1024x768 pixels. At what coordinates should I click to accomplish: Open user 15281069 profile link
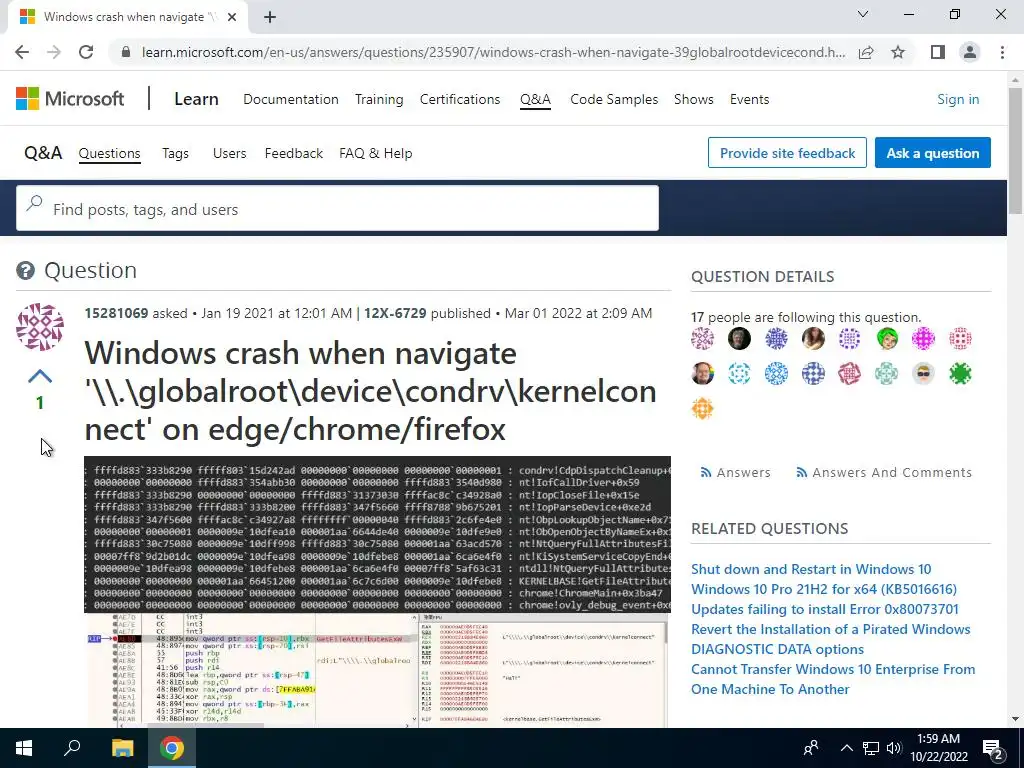(x=116, y=313)
